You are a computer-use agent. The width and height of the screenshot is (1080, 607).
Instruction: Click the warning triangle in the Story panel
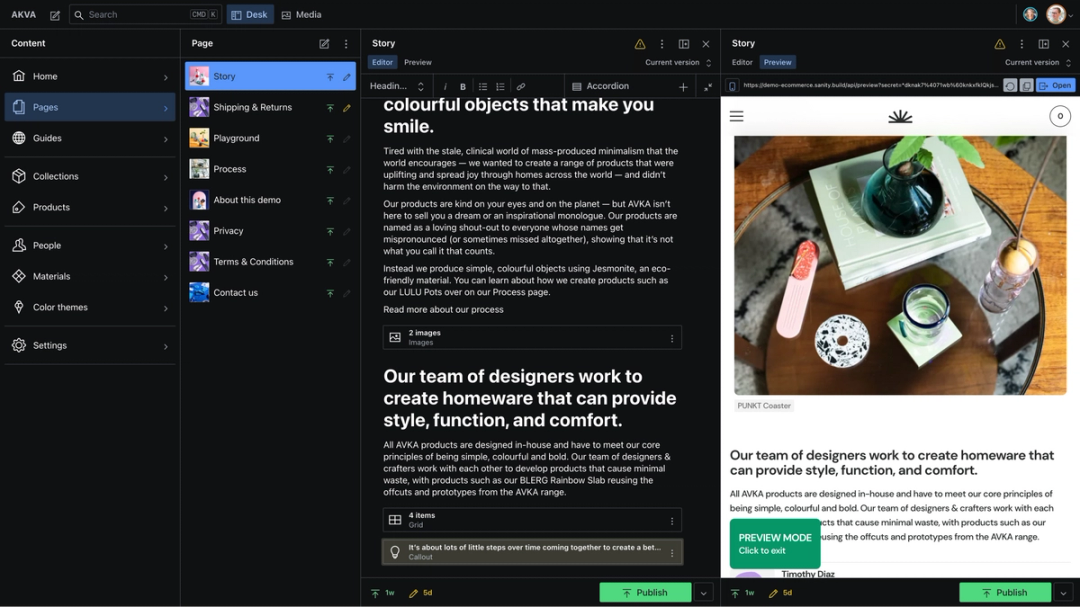[x=640, y=44]
